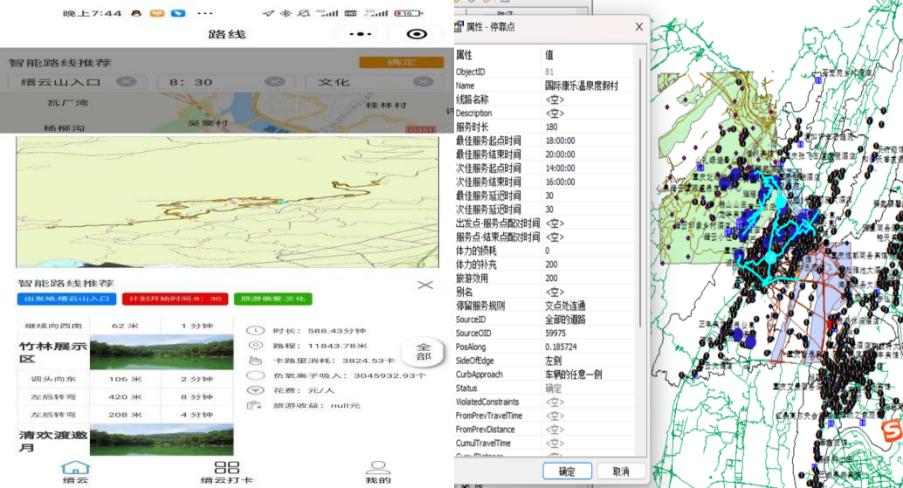Open the 缙云 home tab
Screen dimensions: 903x488
(x=75, y=471)
